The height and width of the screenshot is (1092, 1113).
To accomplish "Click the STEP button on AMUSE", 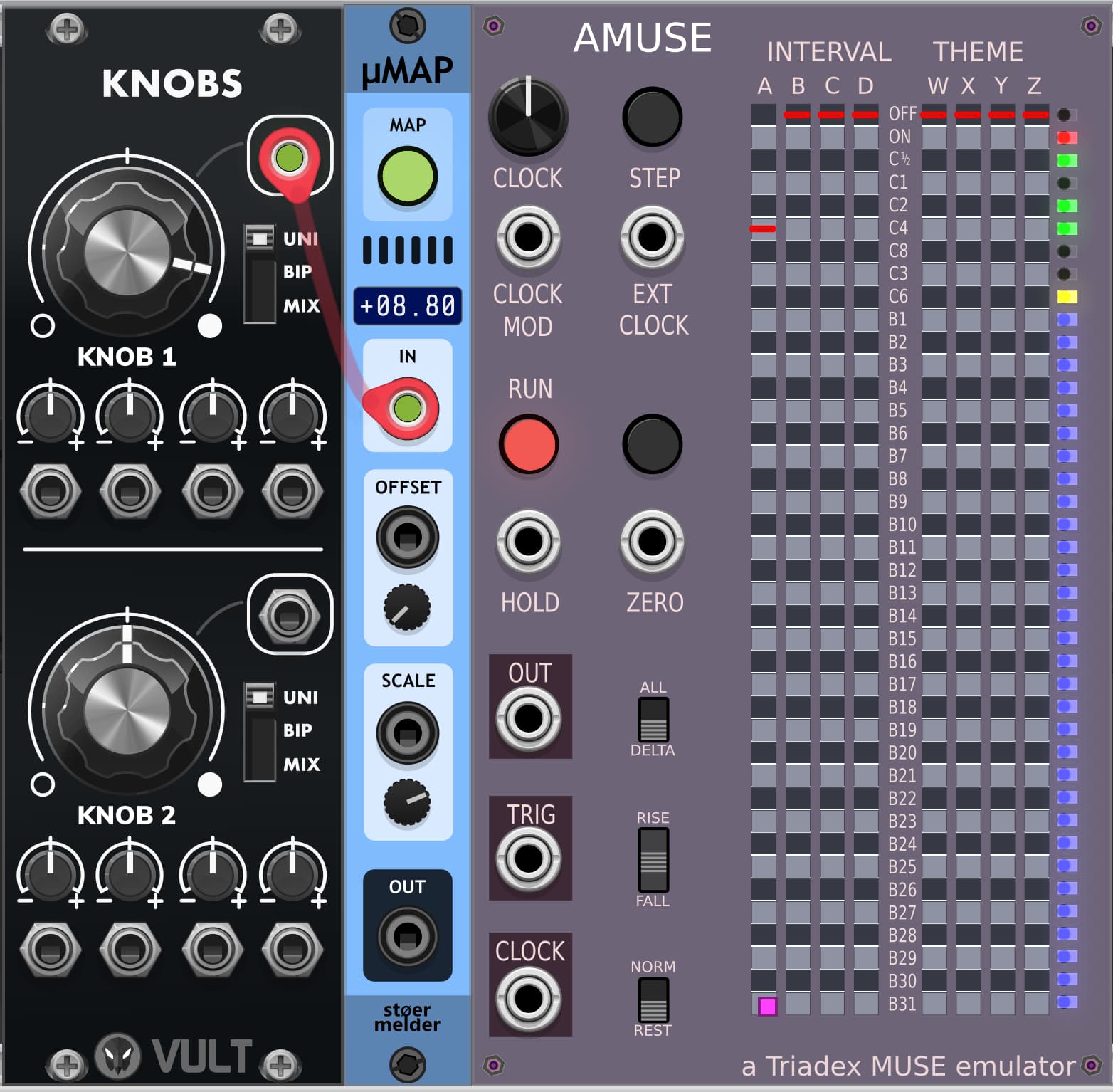I will [653, 117].
